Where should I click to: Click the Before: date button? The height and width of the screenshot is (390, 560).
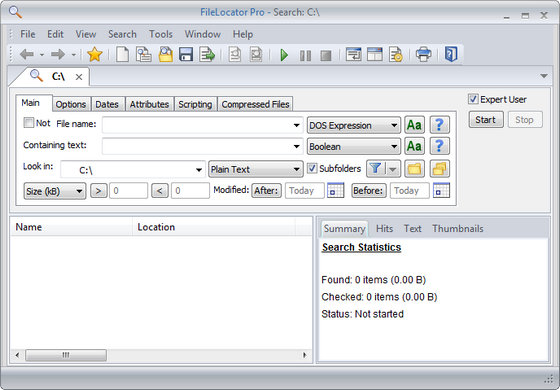(369, 190)
